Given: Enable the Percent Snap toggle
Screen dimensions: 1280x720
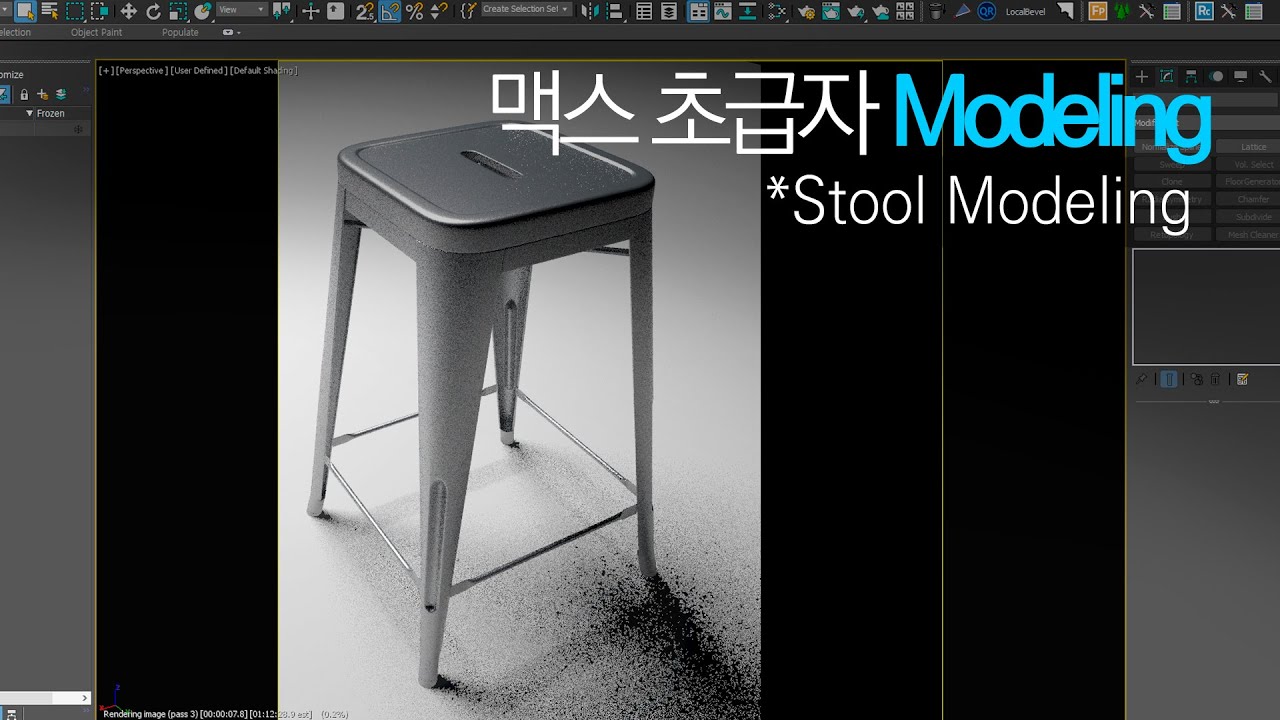Looking at the screenshot, I should coord(415,11).
